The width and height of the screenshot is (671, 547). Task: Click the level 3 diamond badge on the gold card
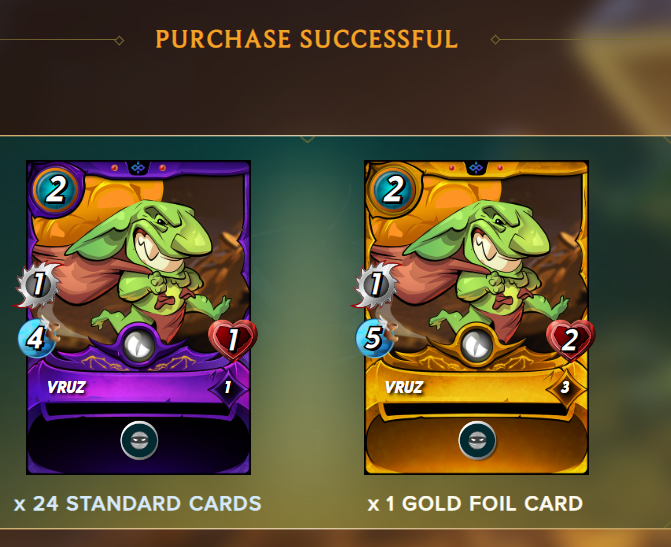[565, 387]
